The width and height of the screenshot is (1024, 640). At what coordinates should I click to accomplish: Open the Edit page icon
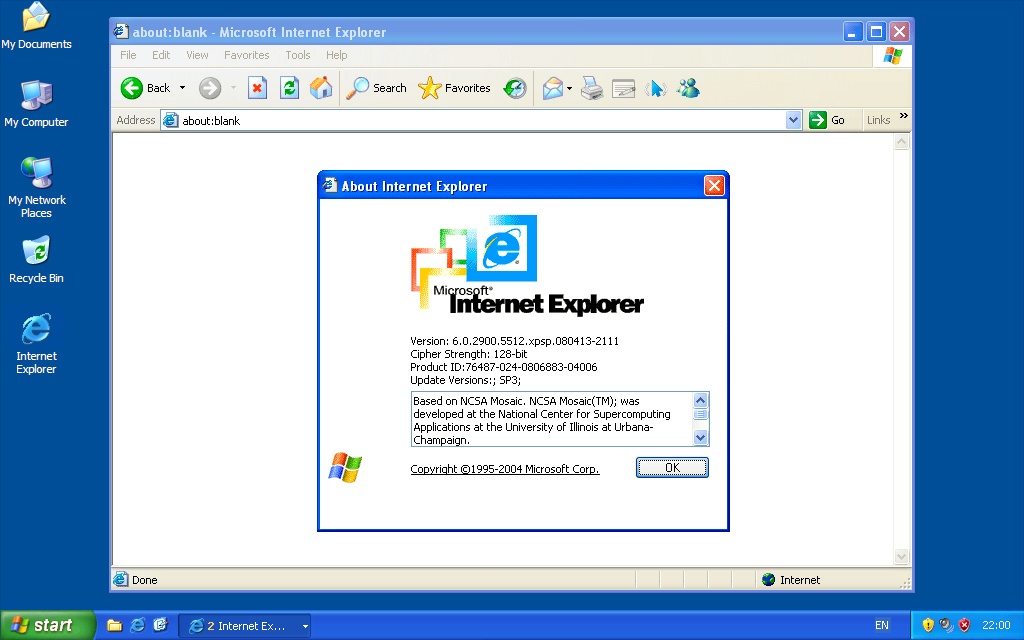click(x=623, y=88)
